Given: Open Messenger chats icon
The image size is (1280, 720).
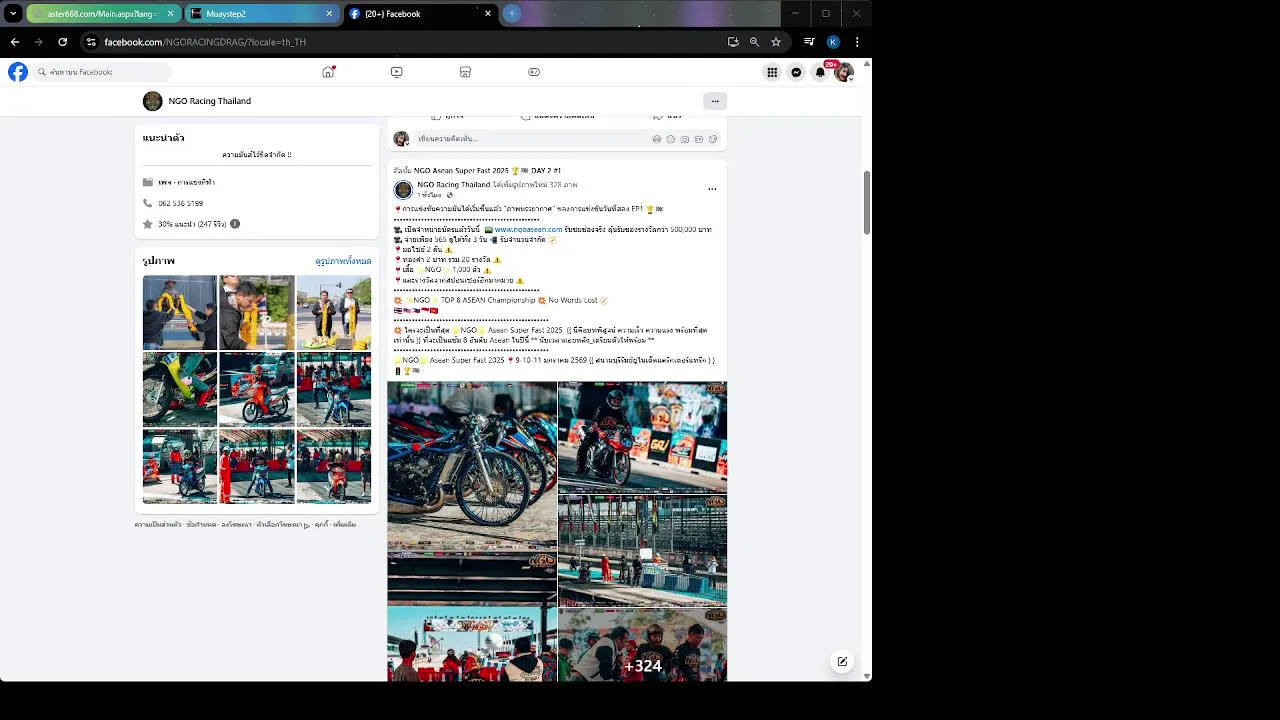Looking at the screenshot, I should click(796, 72).
